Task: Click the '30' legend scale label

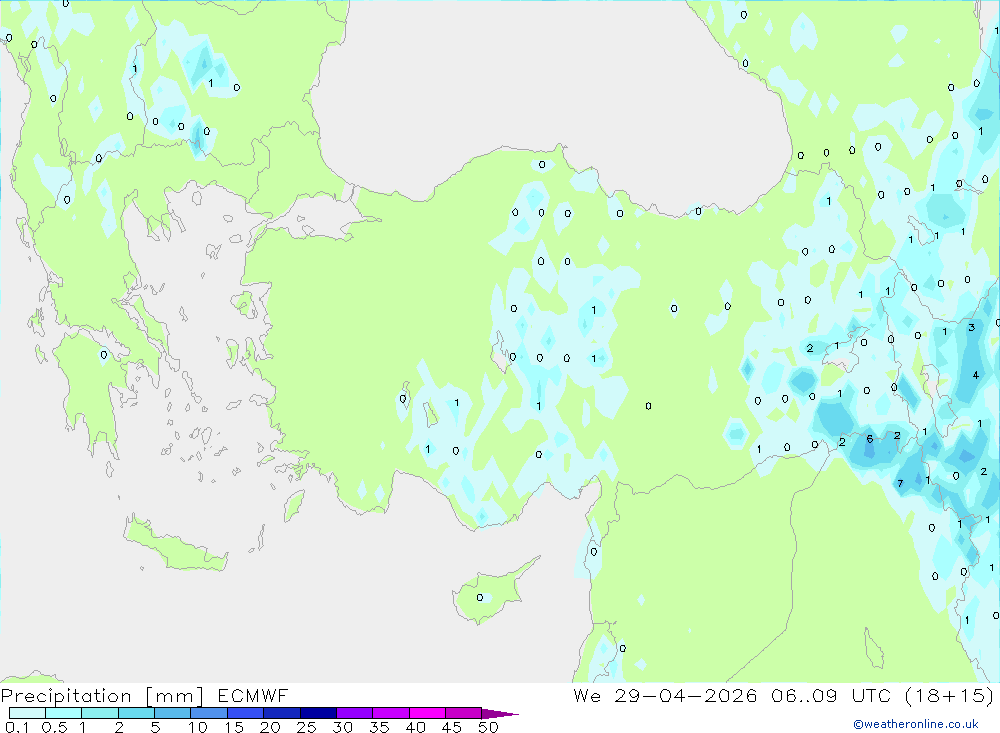Action: tap(342, 727)
